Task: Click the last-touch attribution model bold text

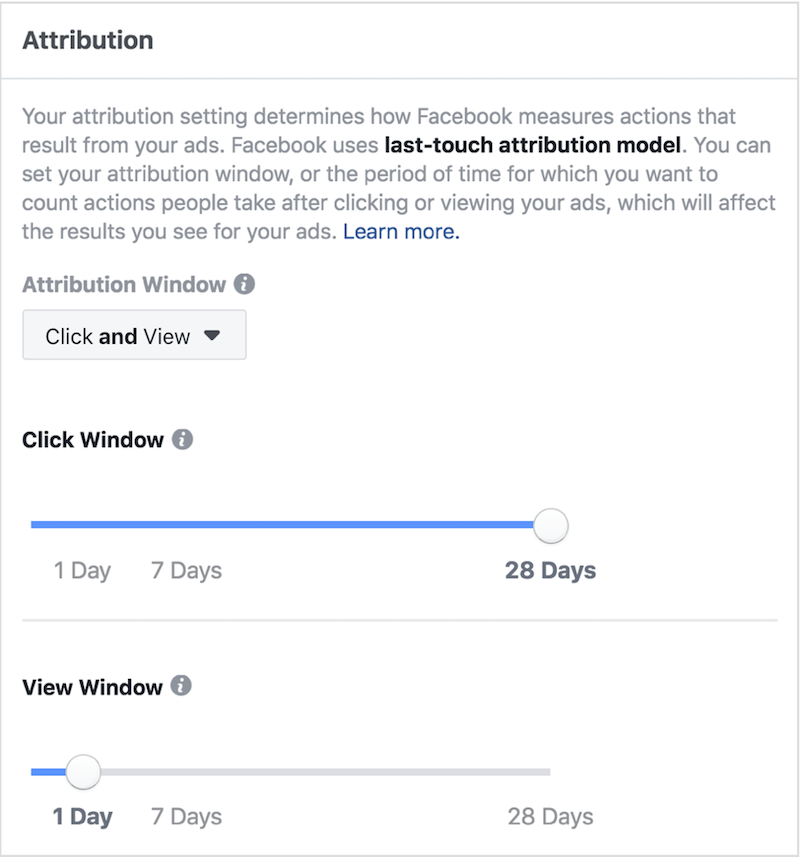Action: pyautogui.click(x=533, y=145)
